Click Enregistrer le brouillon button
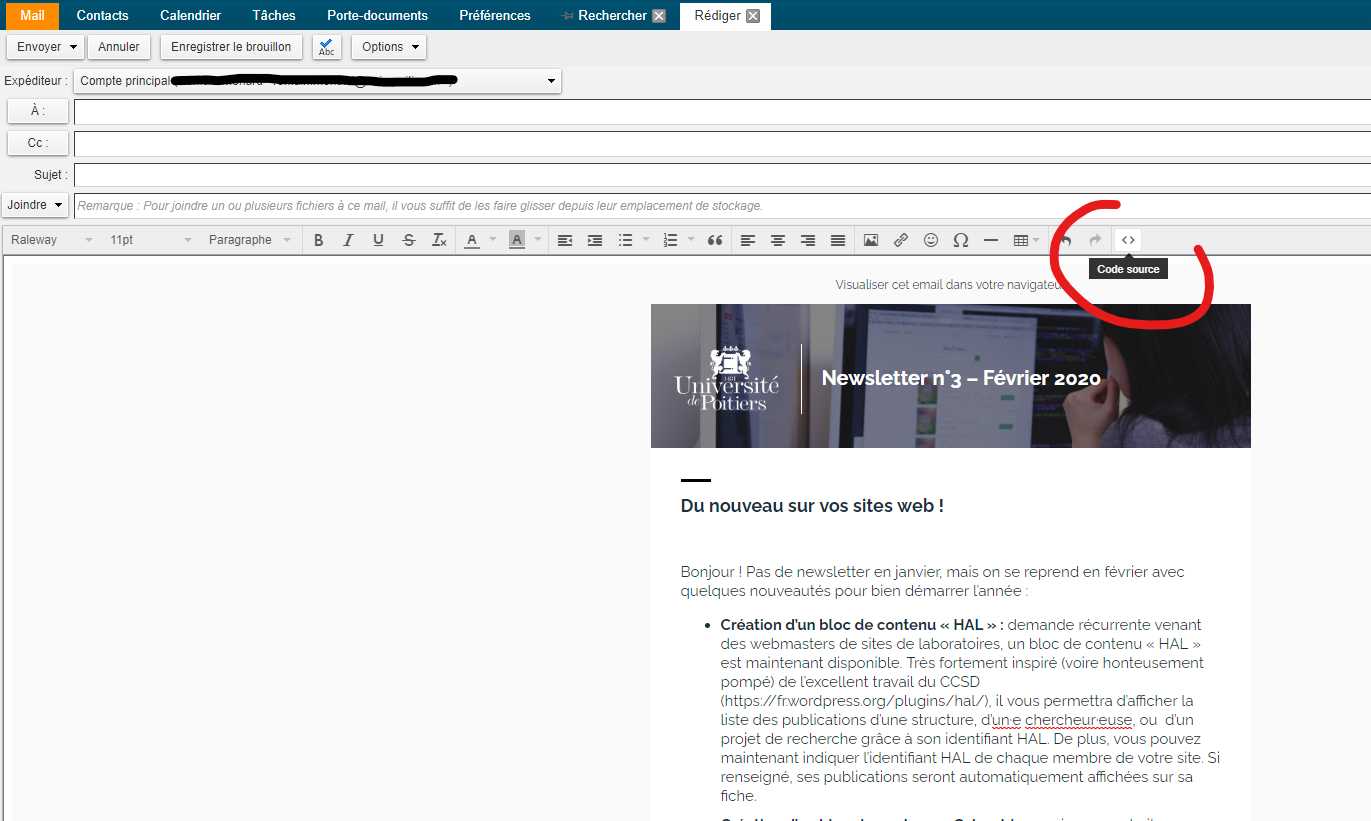Viewport: 1371px width, 821px height. [x=231, y=47]
